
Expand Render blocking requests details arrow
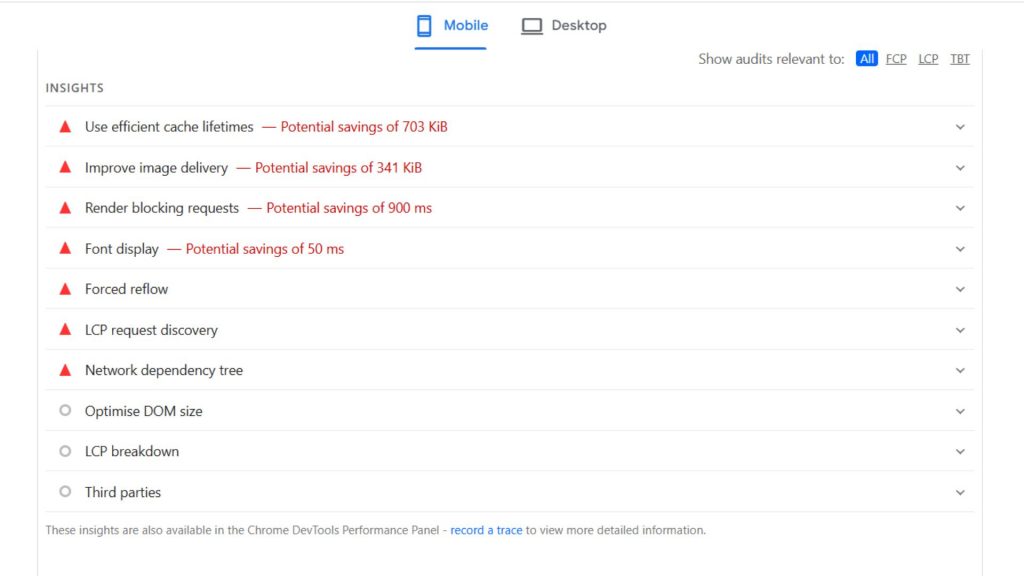pyautogui.click(x=960, y=208)
